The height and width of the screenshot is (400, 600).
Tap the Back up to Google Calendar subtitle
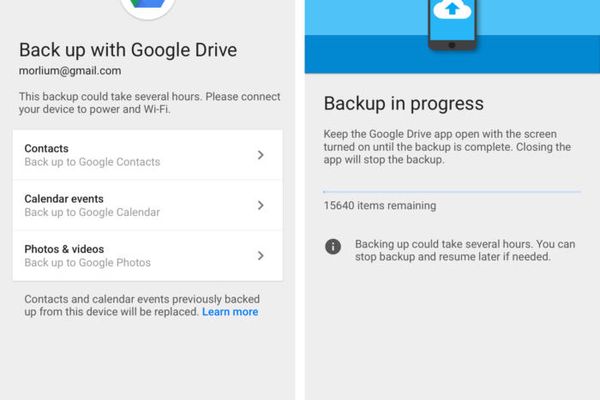click(92, 212)
